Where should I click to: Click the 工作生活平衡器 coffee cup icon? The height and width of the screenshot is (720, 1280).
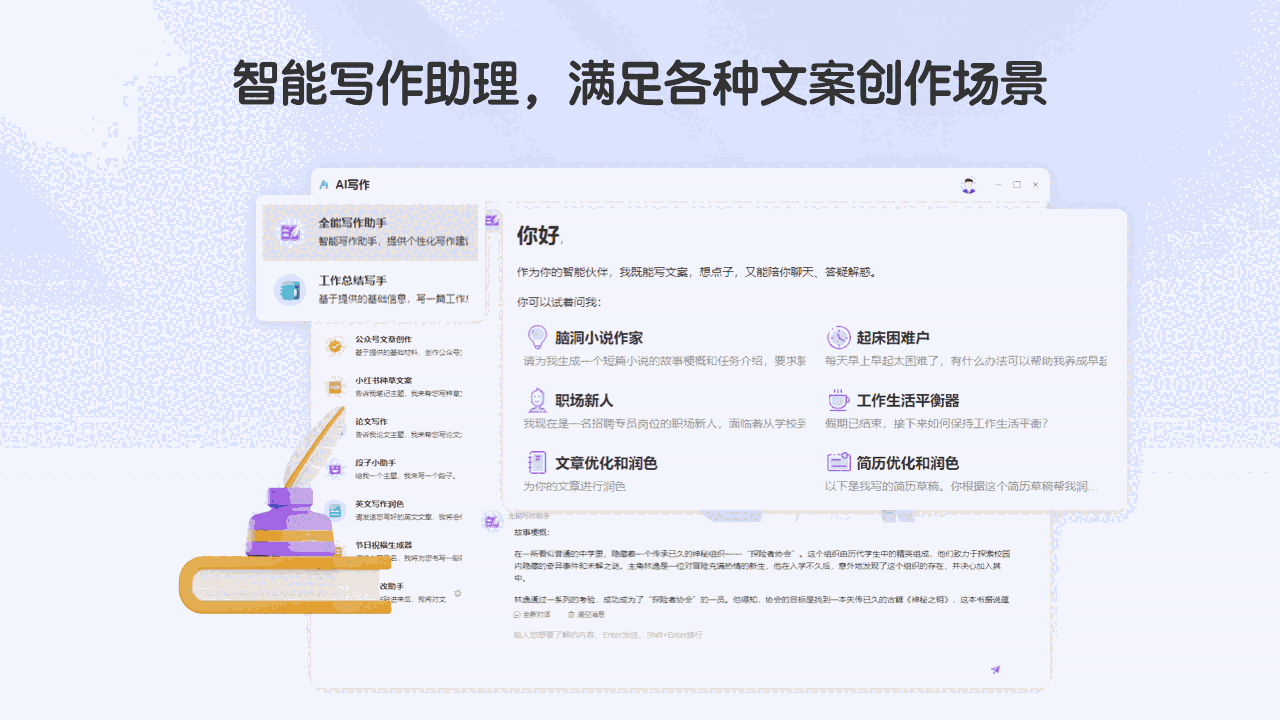coord(838,400)
